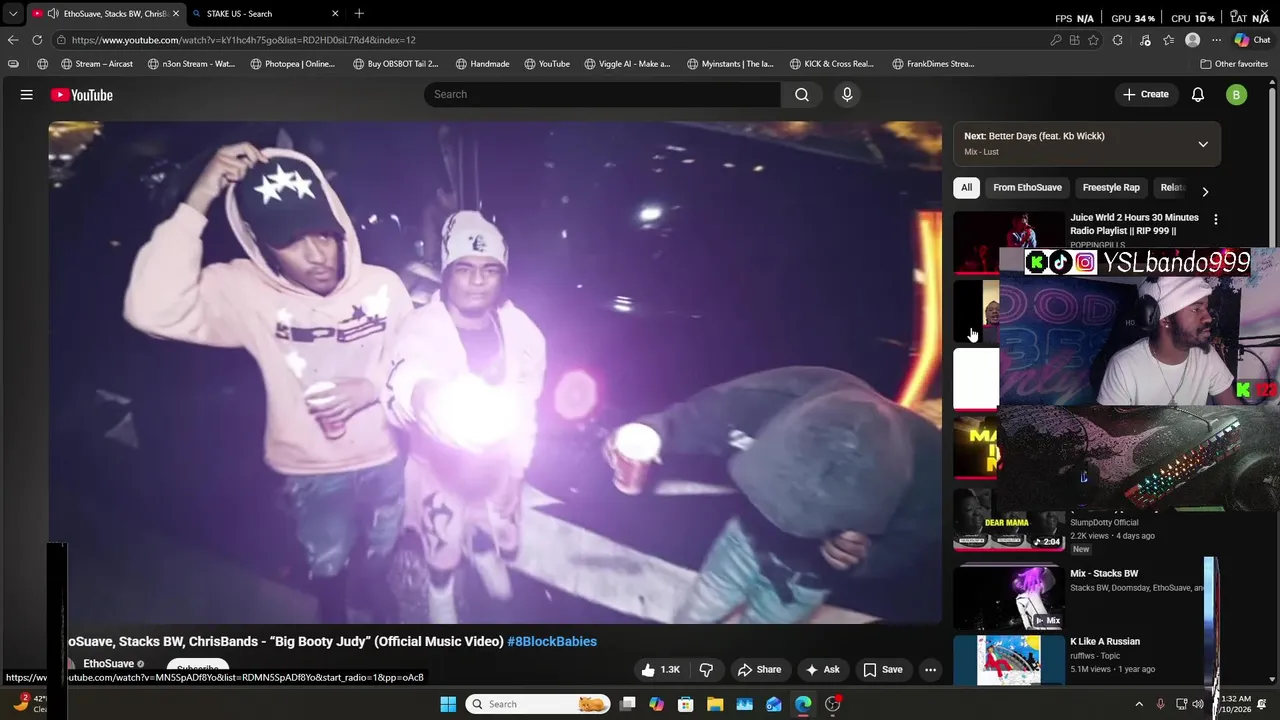This screenshot has height=720, width=1280.
Task: Open options for the Juice Wrld playlist video
Action: pos(1216,219)
